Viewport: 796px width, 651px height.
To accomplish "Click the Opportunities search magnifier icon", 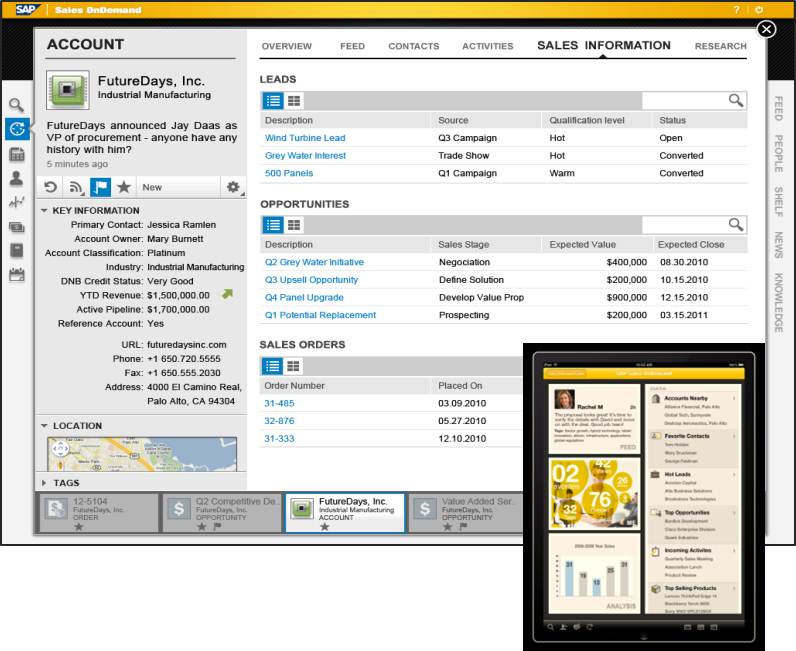I will (736, 224).
